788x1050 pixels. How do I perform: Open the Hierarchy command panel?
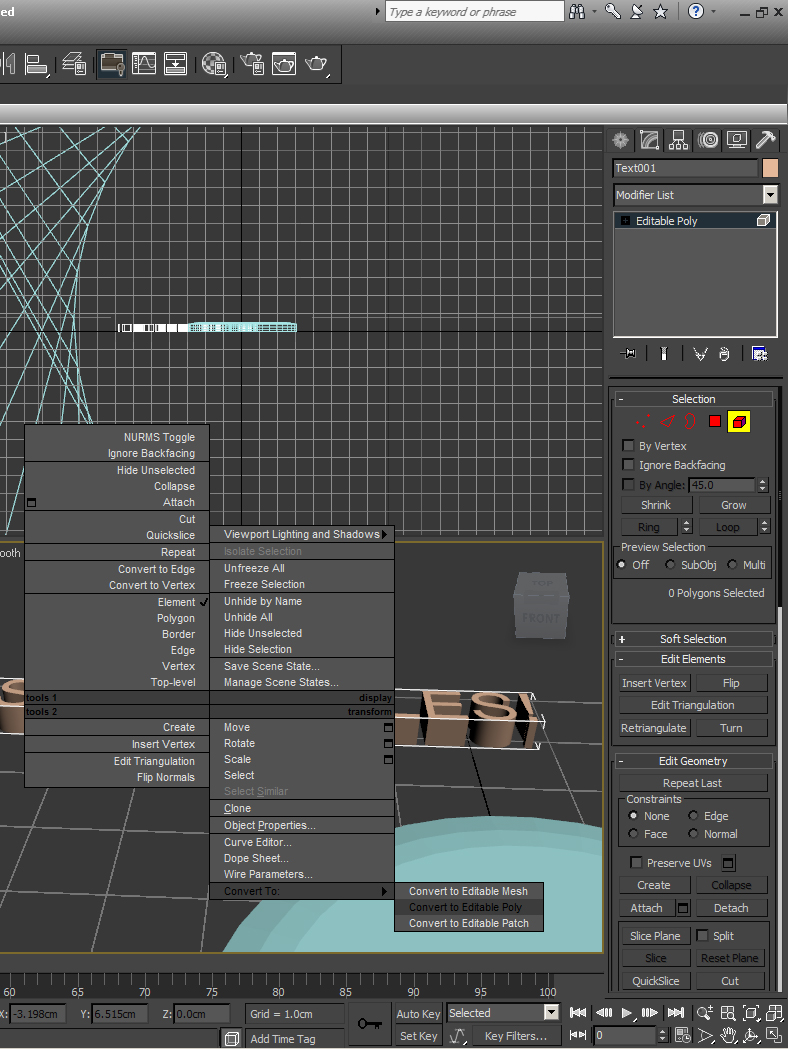[678, 140]
